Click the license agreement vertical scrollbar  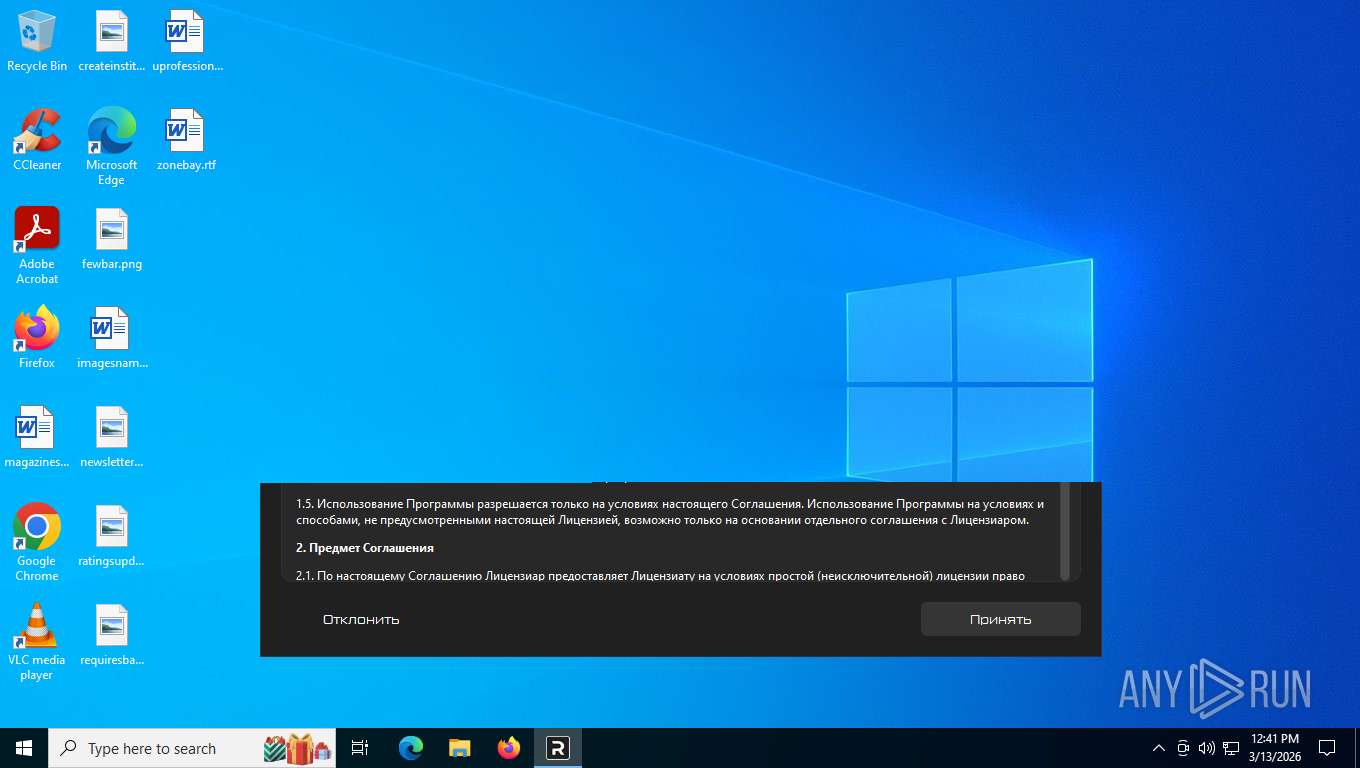click(1065, 531)
